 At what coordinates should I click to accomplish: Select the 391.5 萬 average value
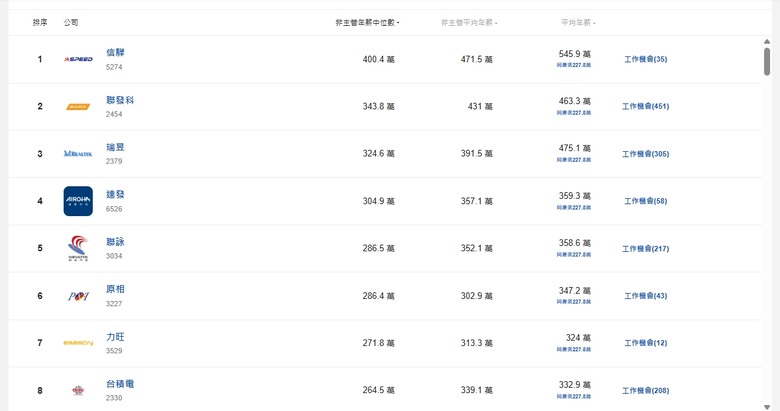coord(477,154)
